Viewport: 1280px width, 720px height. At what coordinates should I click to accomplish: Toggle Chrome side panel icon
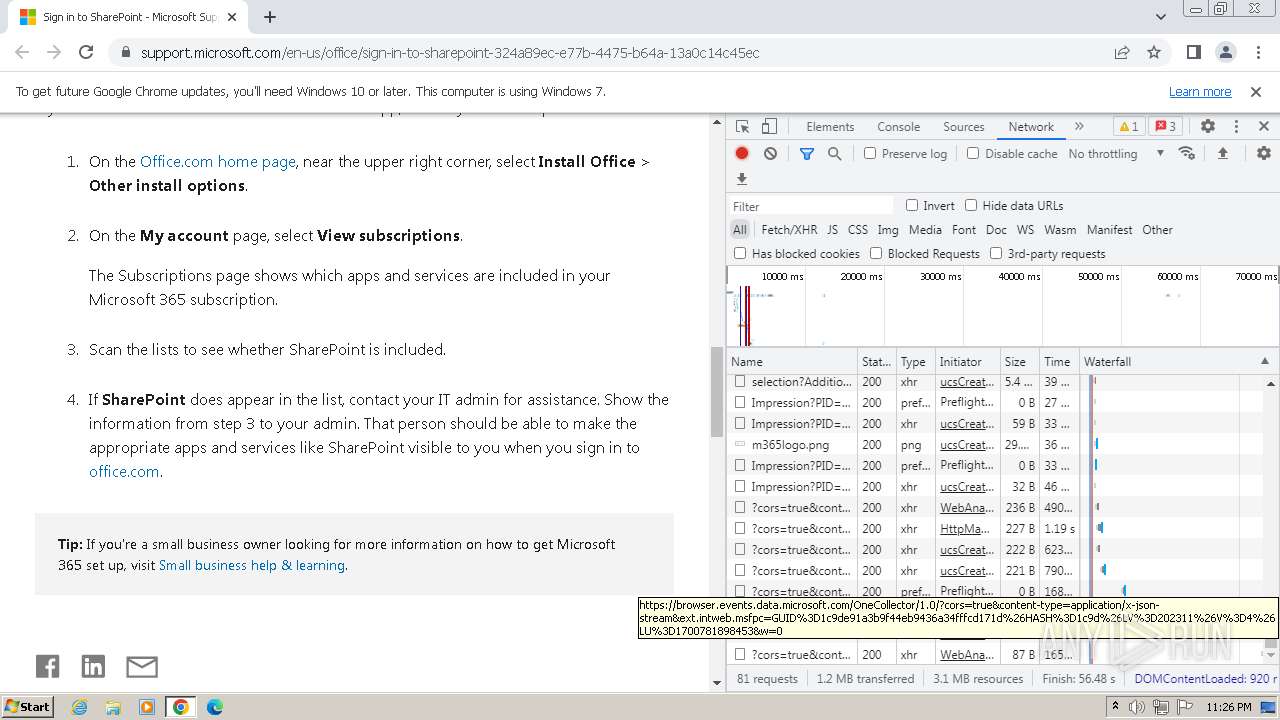point(1194,52)
